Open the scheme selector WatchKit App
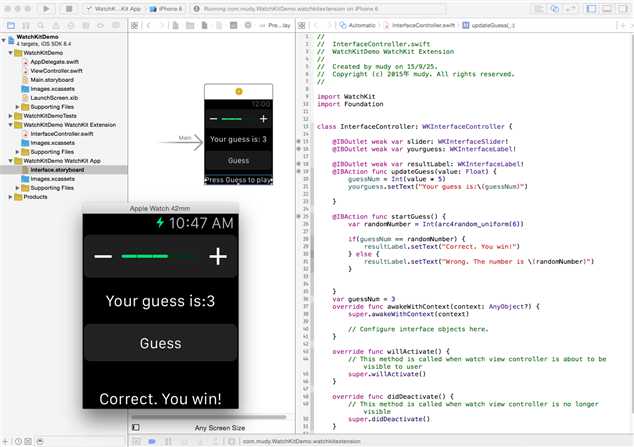 tap(113, 8)
